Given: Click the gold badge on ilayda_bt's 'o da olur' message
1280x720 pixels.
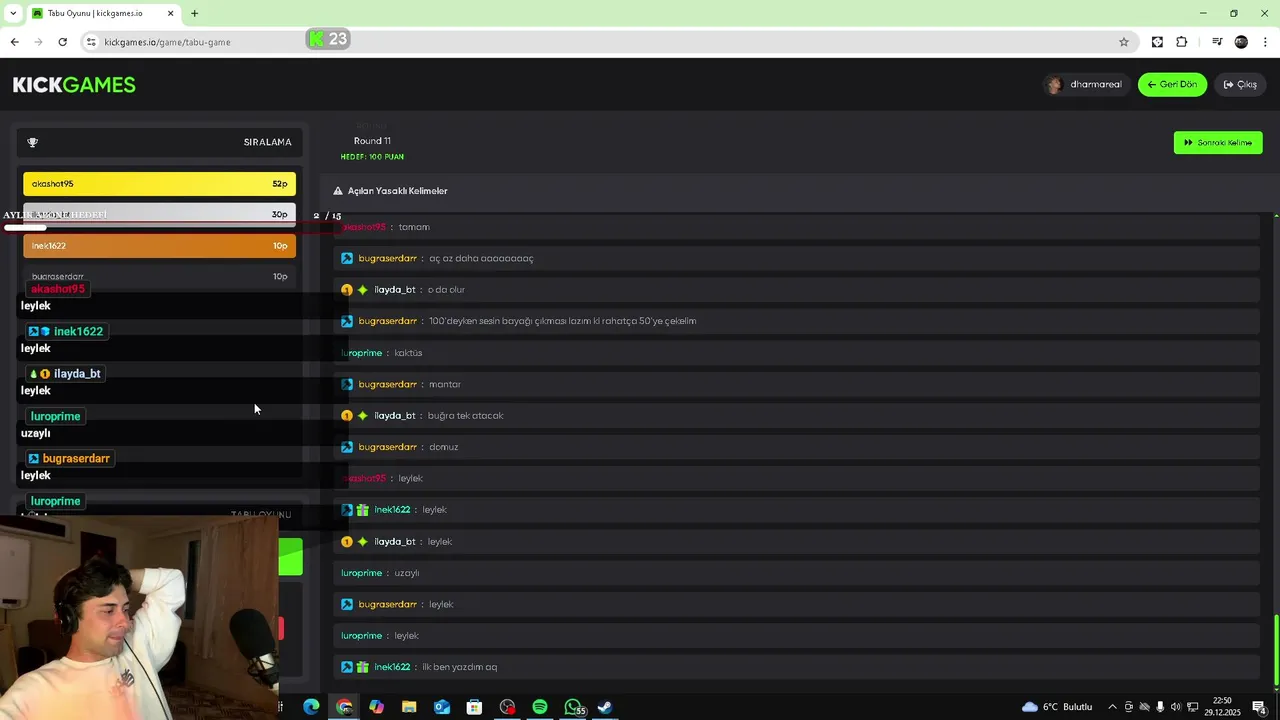Looking at the screenshot, I should click(x=347, y=290).
